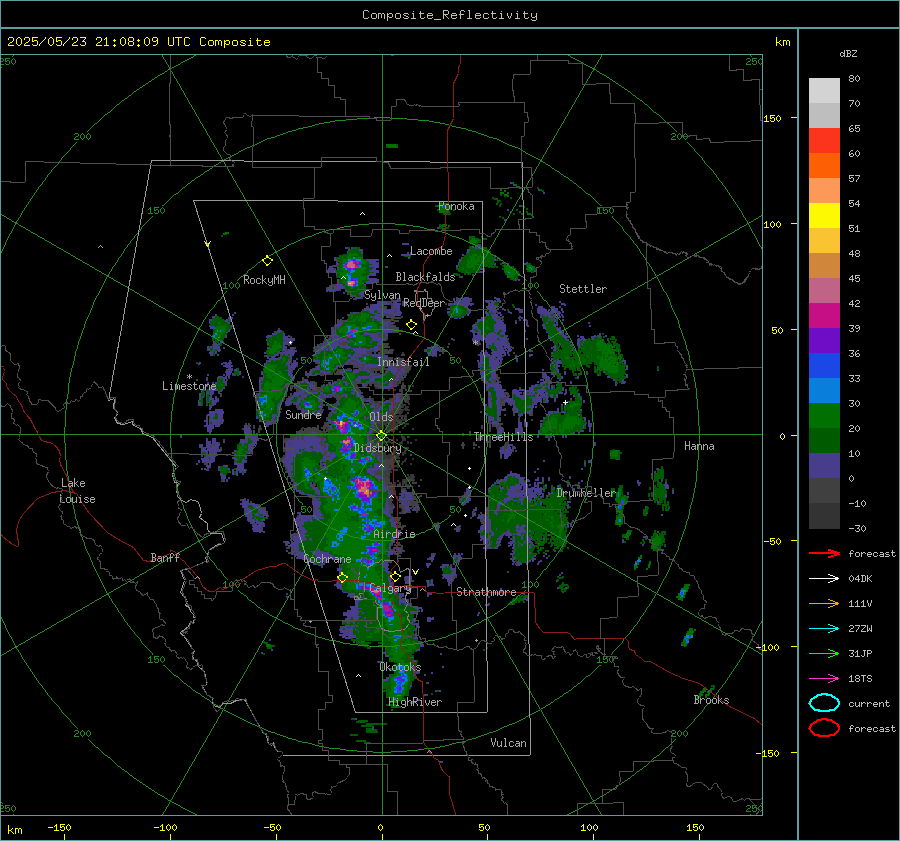The height and width of the screenshot is (841, 900).
Task: Click the Drumheller label
Action: pos(586,493)
